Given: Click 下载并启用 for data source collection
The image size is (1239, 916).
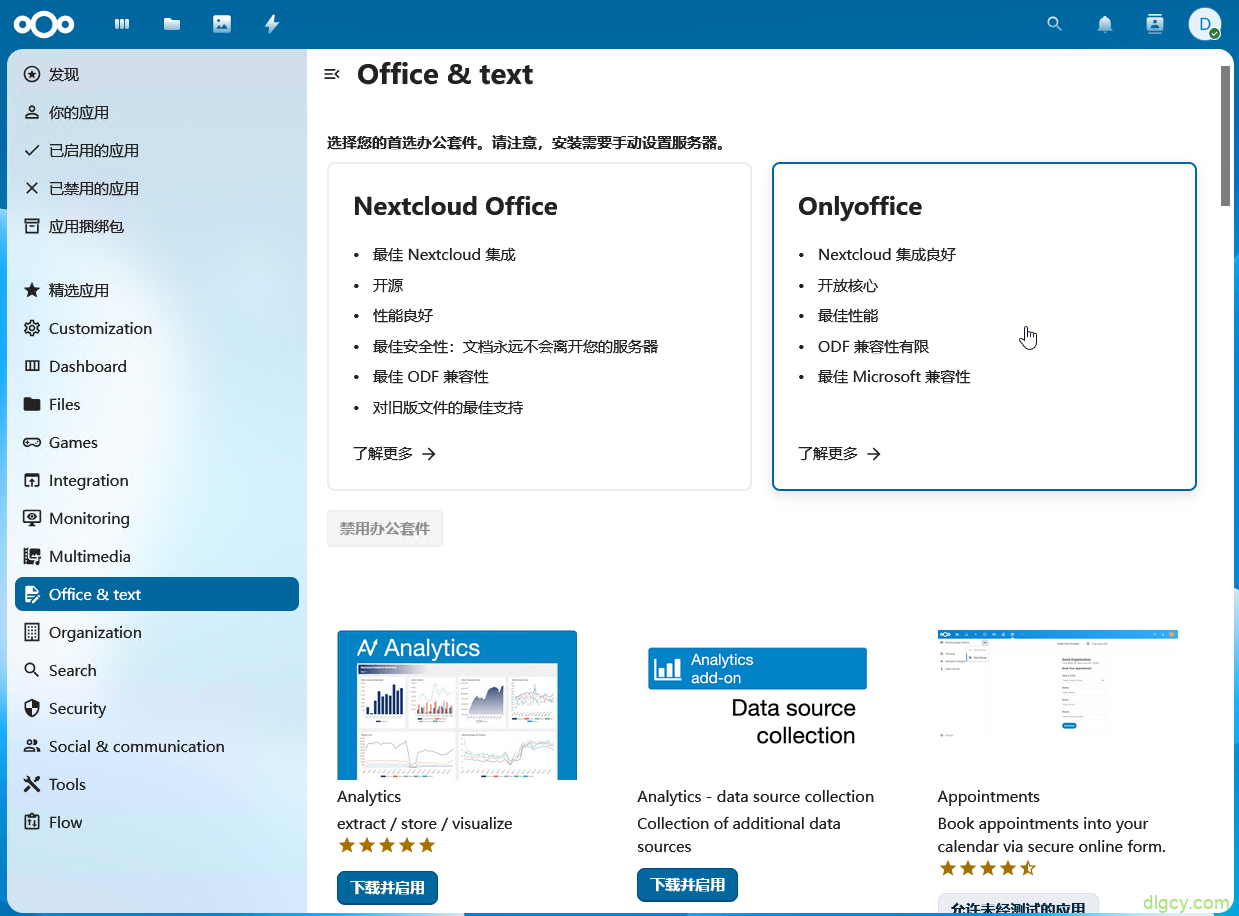Looking at the screenshot, I should (687, 884).
